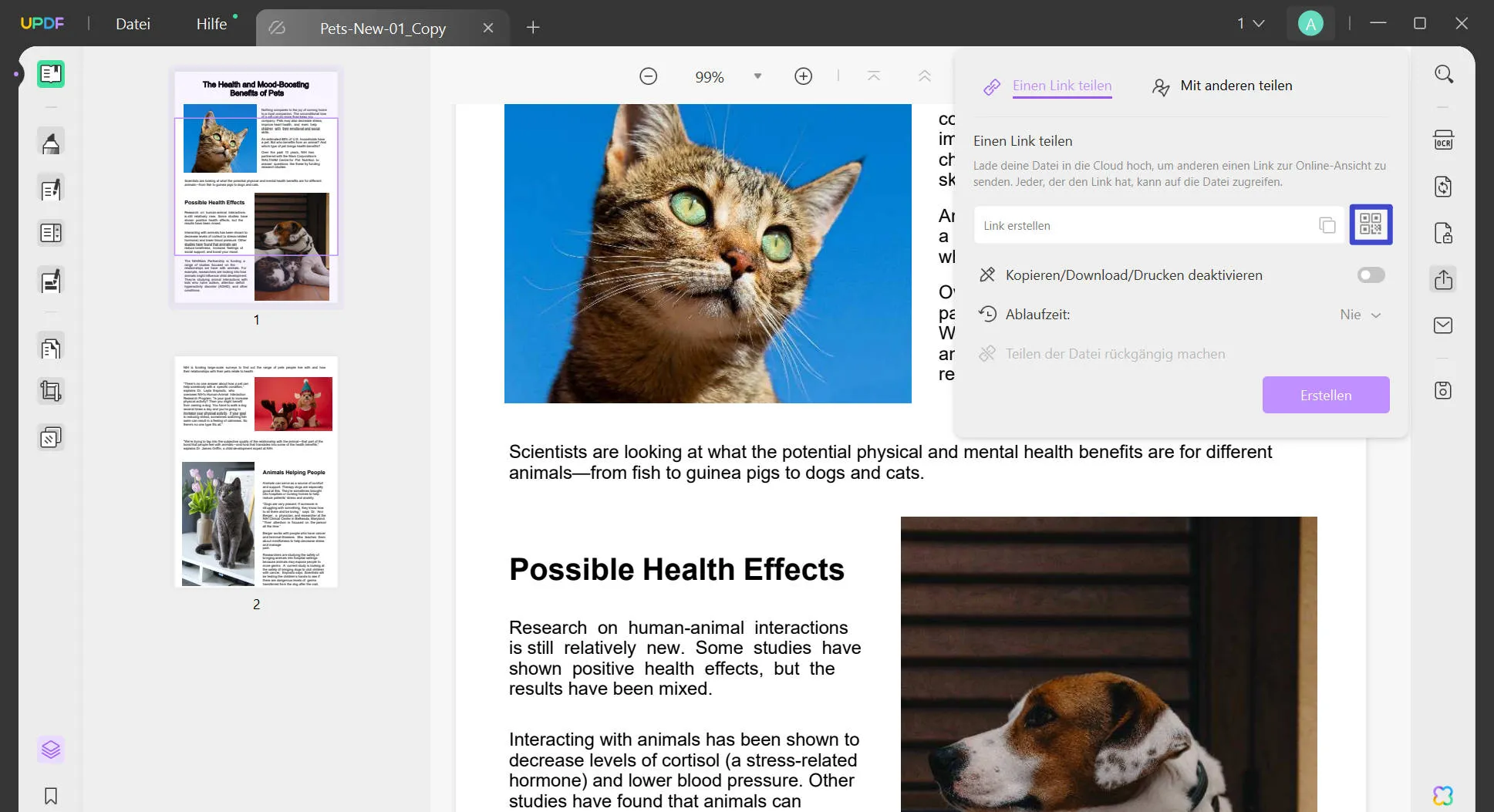This screenshot has height=812, width=1494.
Task: Close the Pets-New-01_Copy tab
Action: pos(488,28)
